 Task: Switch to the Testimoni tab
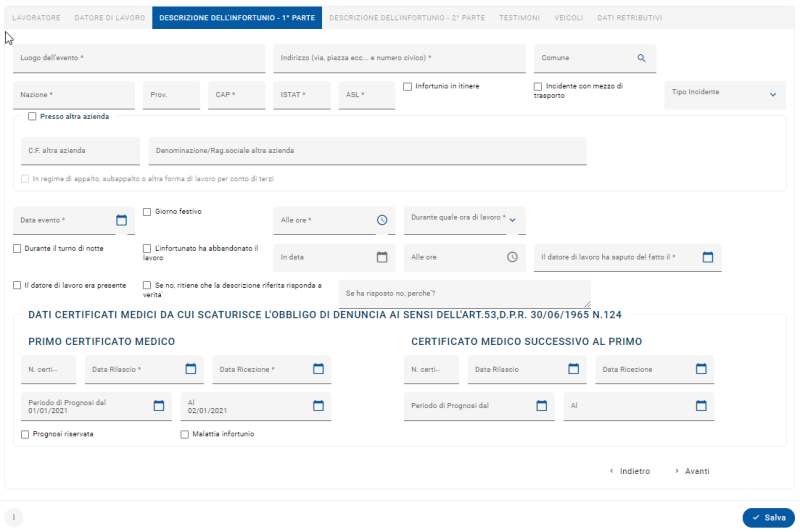(x=520, y=18)
